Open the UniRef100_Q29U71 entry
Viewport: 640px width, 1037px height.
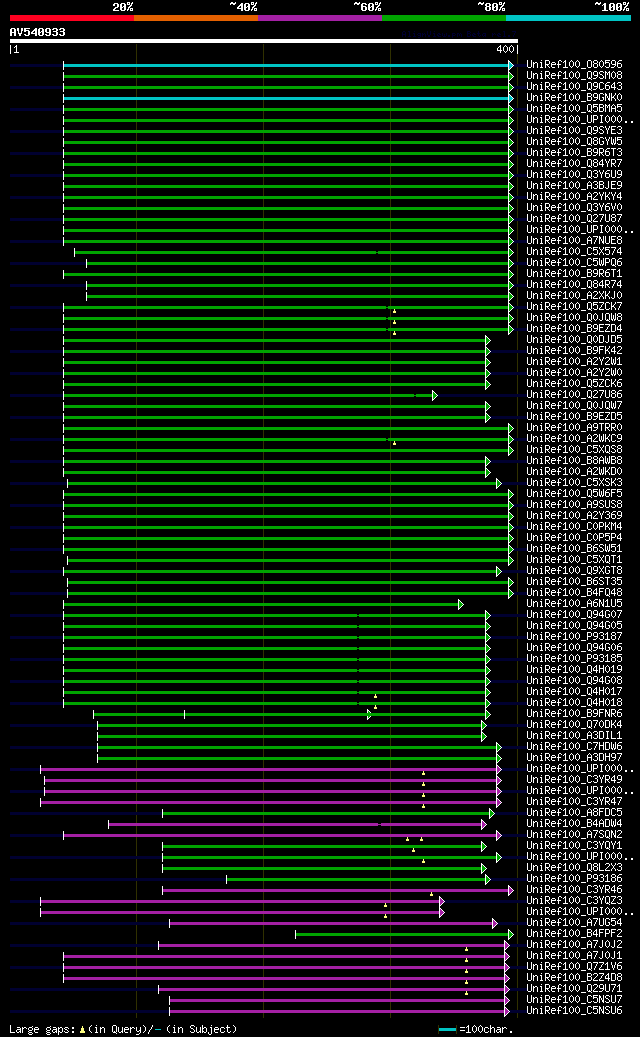tap(574, 988)
